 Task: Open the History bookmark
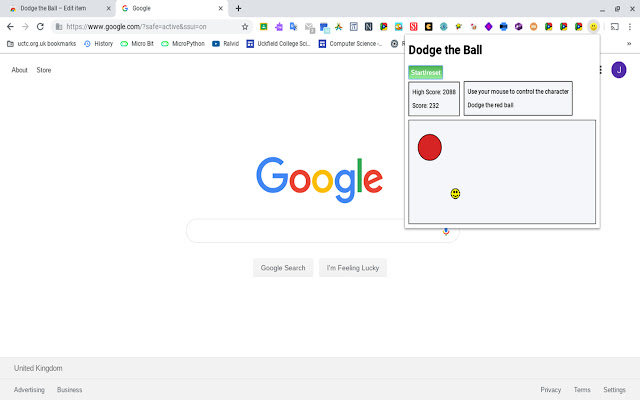point(98,44)
